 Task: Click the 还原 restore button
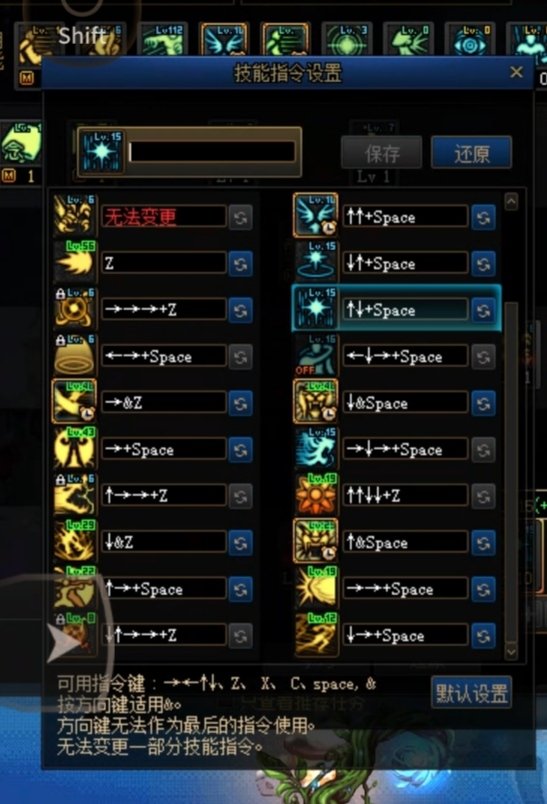pos(471,153)
